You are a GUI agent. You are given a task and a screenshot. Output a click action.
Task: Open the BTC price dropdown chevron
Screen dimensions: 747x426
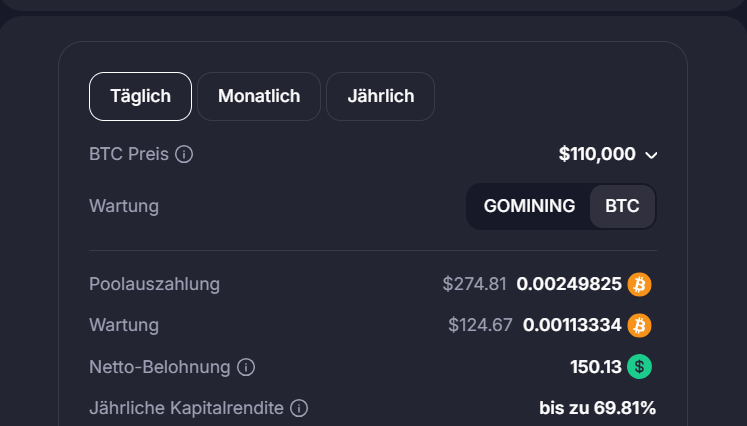652,155
